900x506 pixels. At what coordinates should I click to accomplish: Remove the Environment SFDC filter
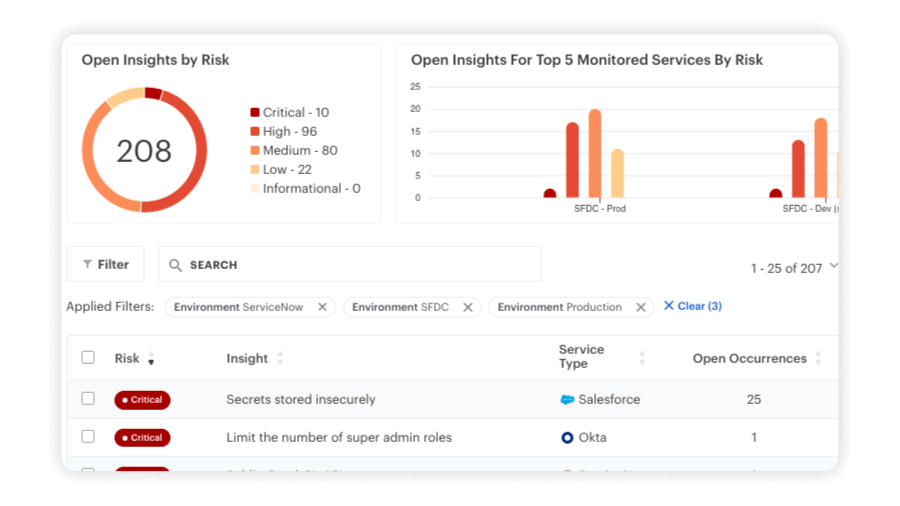[468, 307]
